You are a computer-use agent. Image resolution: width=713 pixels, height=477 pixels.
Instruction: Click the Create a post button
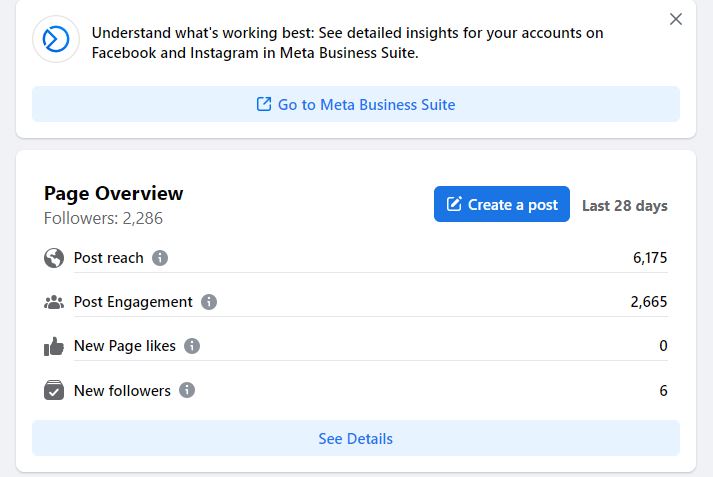[502, 204]
